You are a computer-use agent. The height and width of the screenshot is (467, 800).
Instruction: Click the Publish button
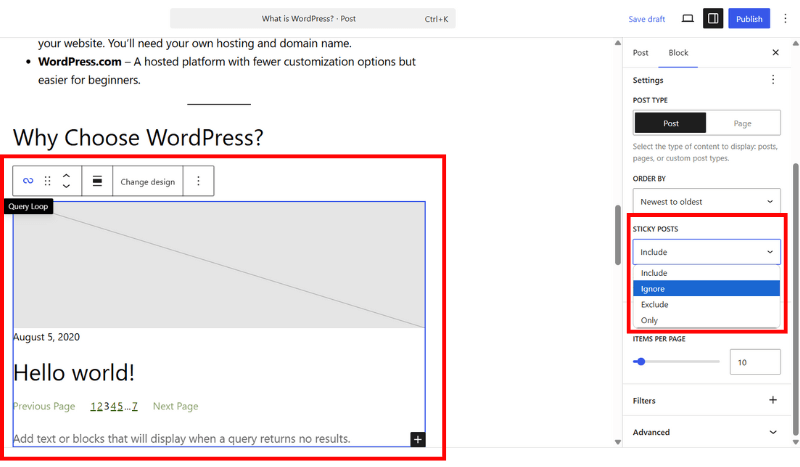click(749, 19)
